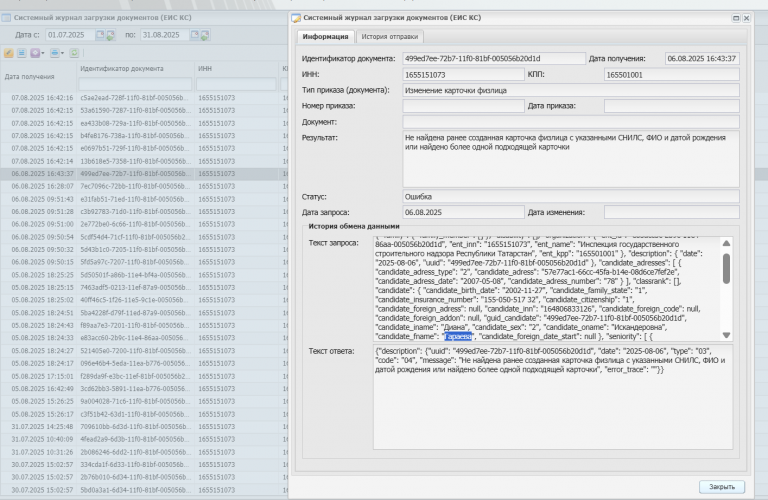Select row with ID 3cd62bb3-5891-11ea-b776

pos(144,389)
